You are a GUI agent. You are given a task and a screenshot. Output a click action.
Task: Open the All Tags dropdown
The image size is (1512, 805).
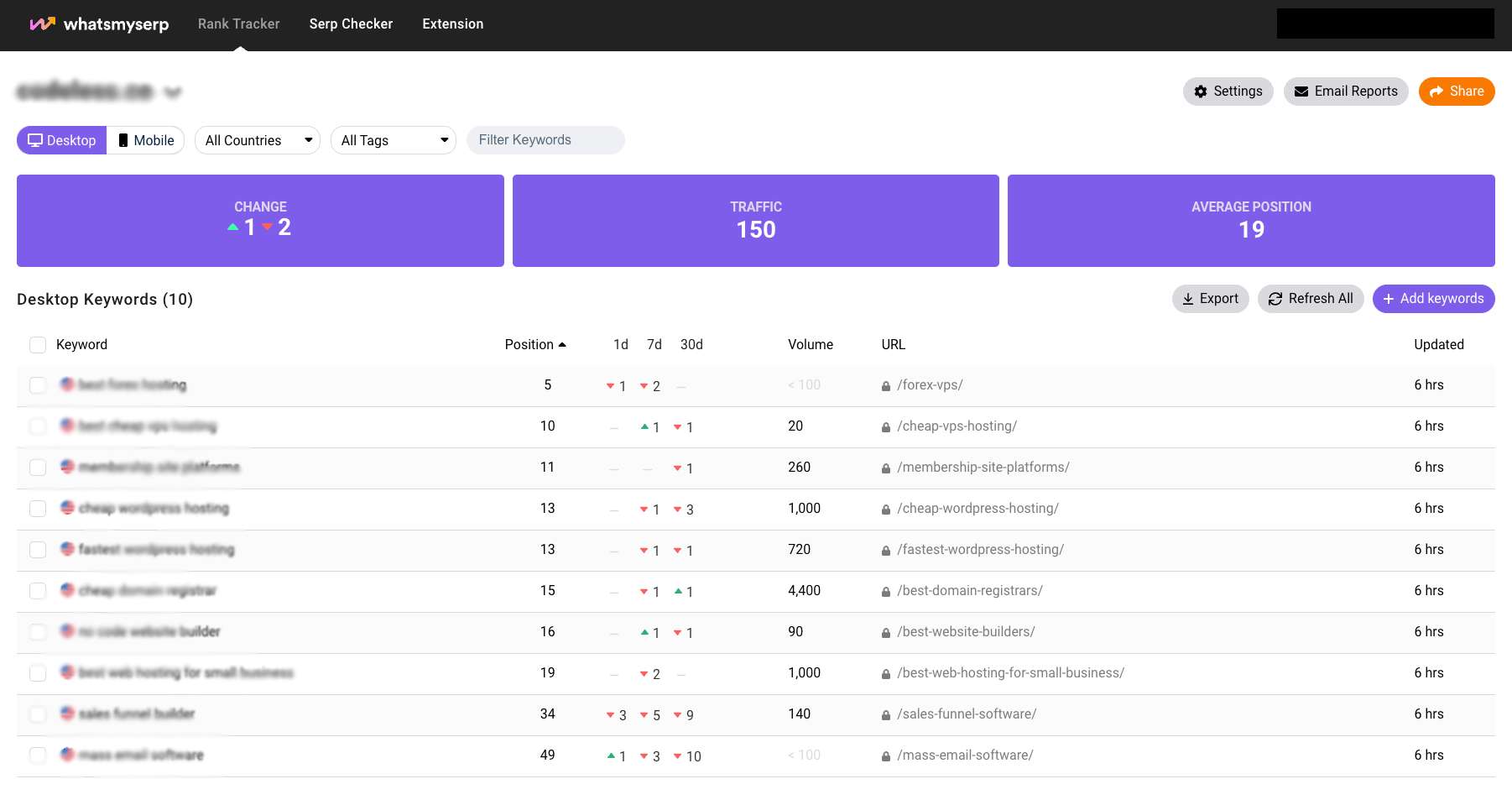(x=393, y=140)
